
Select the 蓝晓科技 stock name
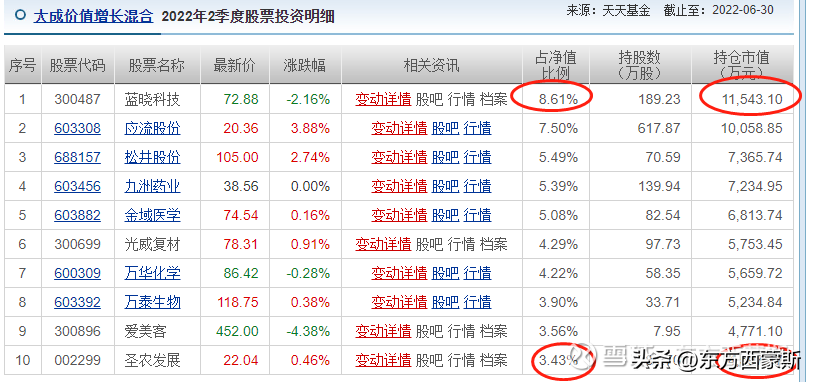pyautogui.click(x=152, y=99)
